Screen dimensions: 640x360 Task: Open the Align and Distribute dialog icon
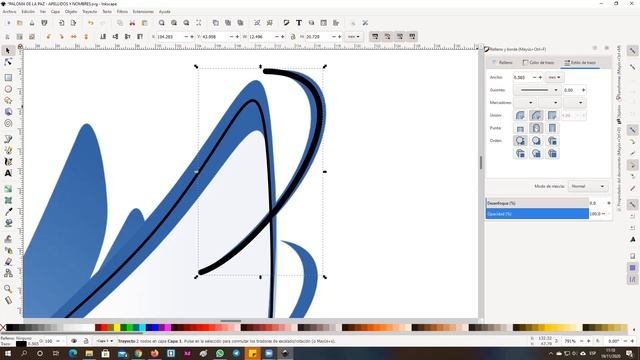click(x=336, y=23)
